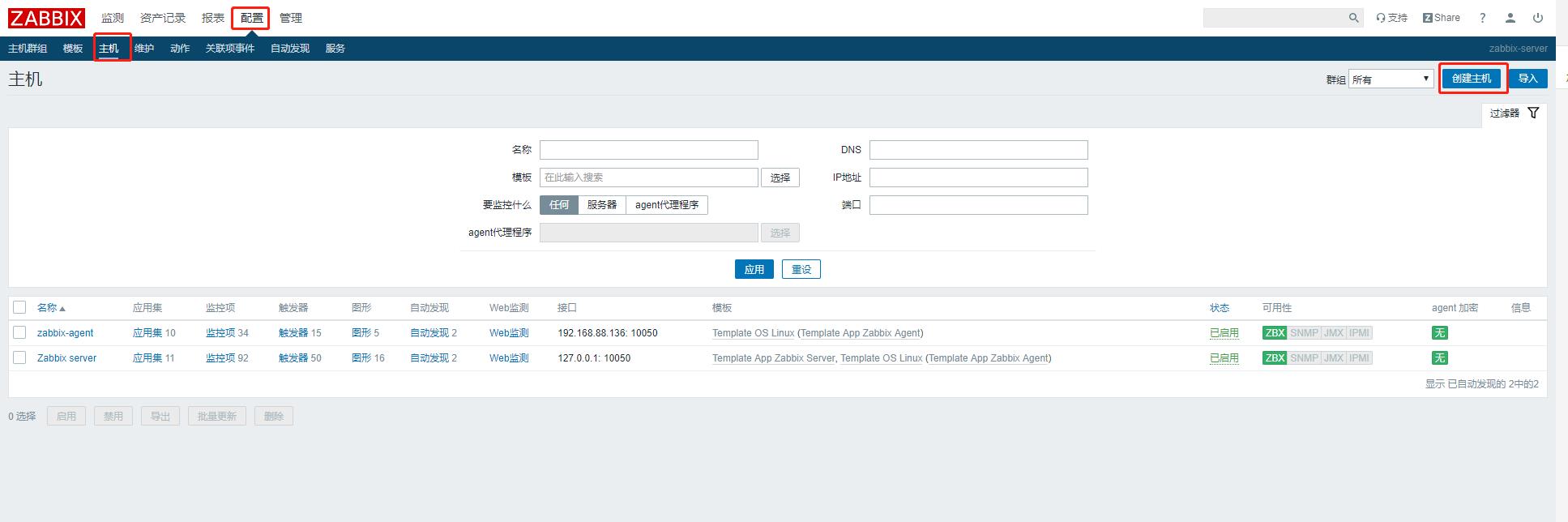Focus the IP地址 filter input
Viewport: 1568px width, 522px height.
(x=979, y=178)
